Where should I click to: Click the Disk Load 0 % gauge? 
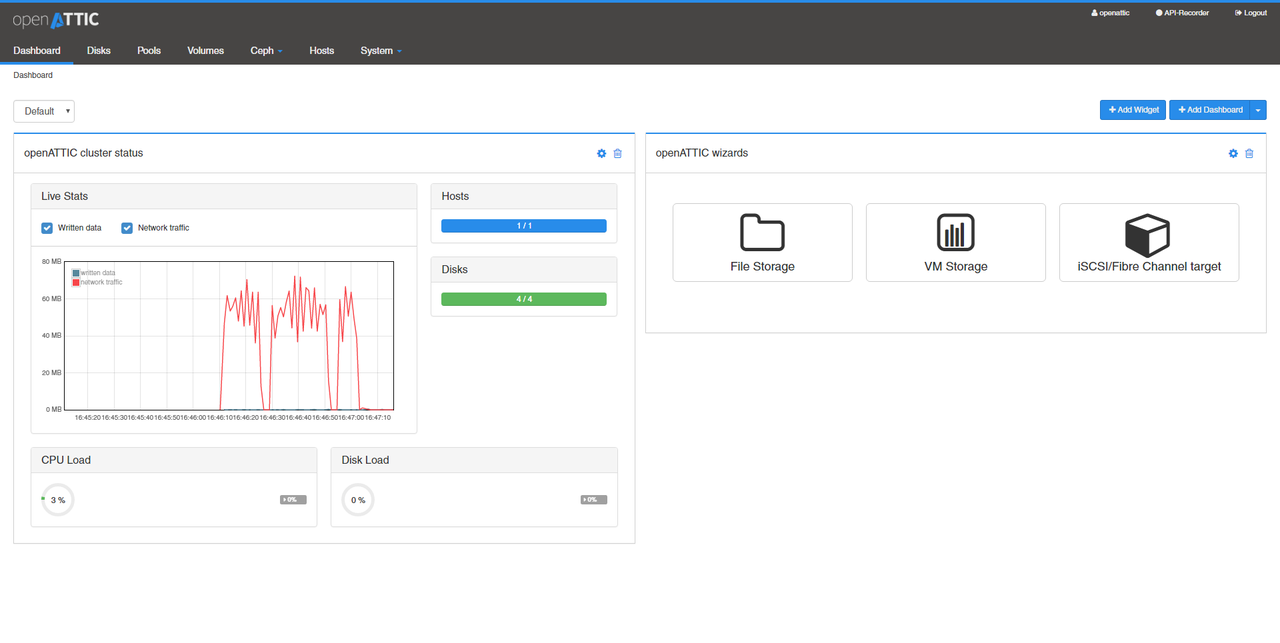point(358,500)
